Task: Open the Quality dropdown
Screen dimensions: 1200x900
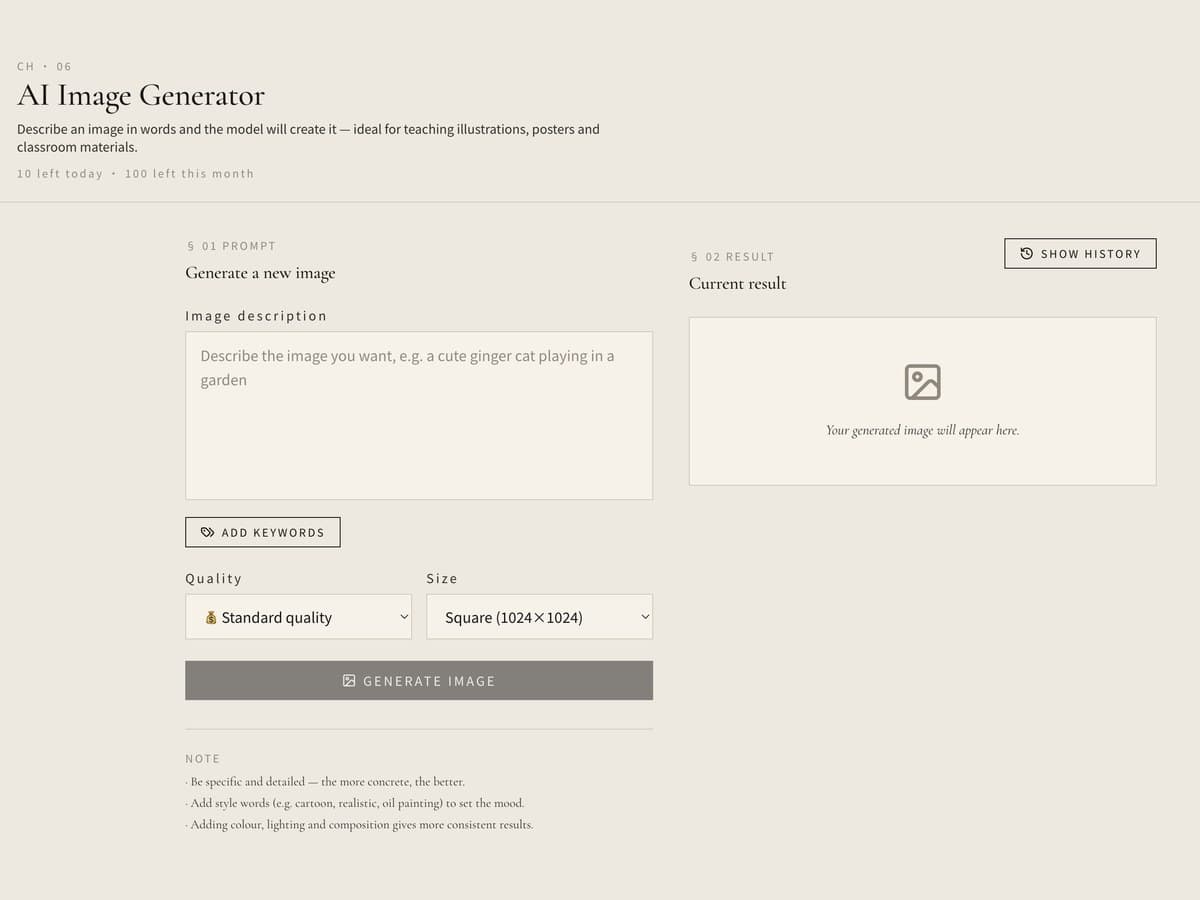Action: coord(299,617)
